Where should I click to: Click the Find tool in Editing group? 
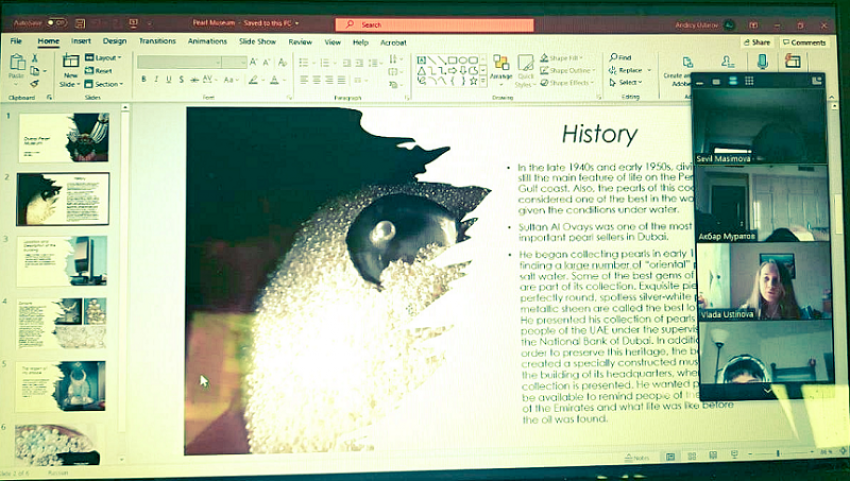click(x=621, y=58)
